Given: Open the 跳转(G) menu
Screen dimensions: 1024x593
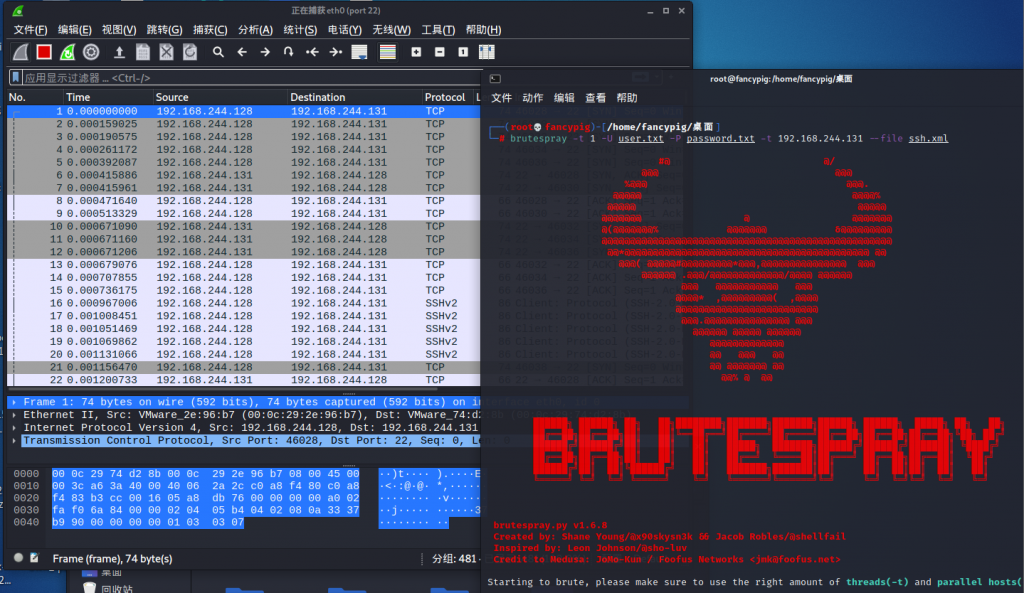Looking at the screenshot, I should [165, 30].
